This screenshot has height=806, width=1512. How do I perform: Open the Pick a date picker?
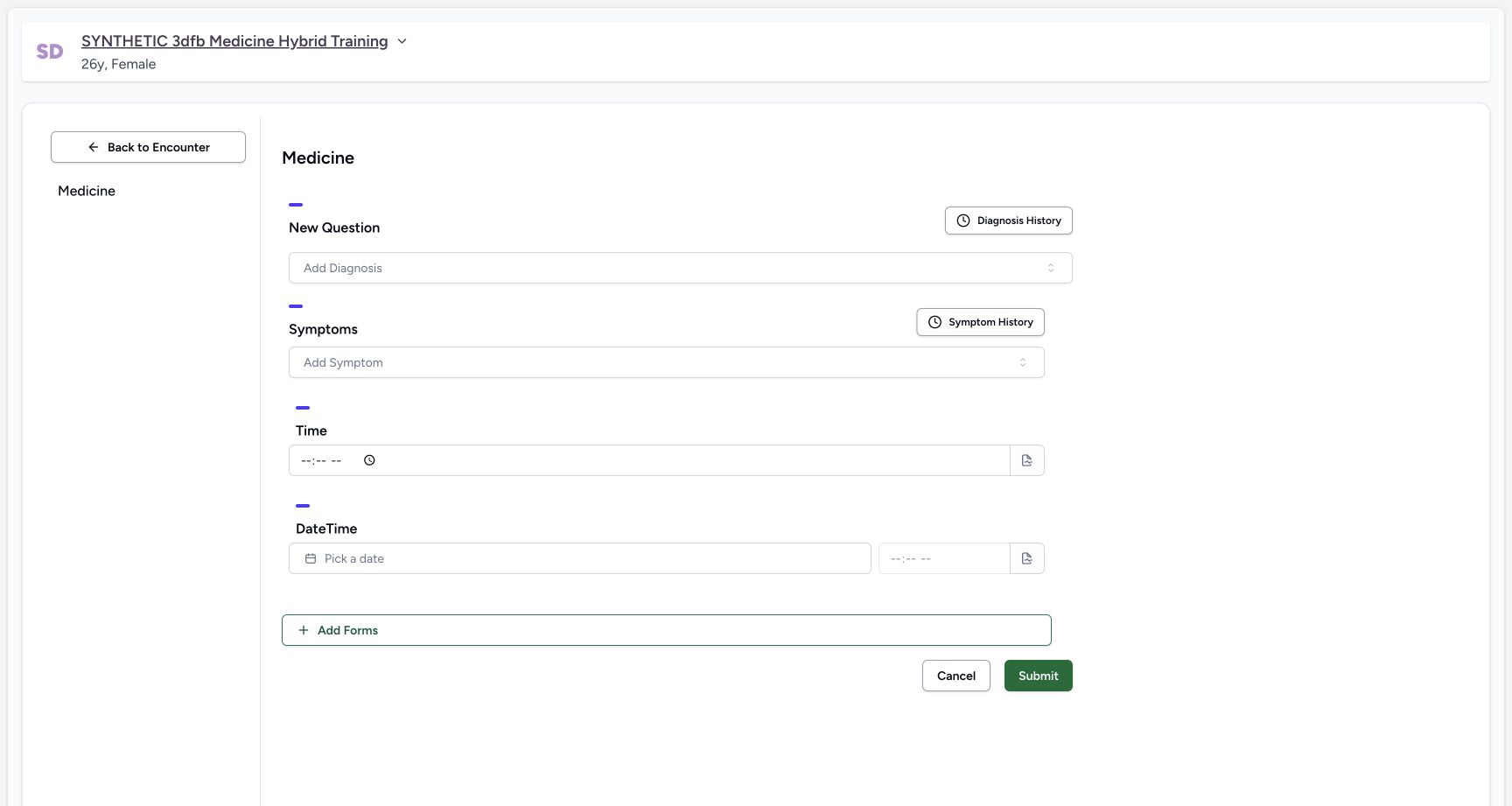[579, 558]
